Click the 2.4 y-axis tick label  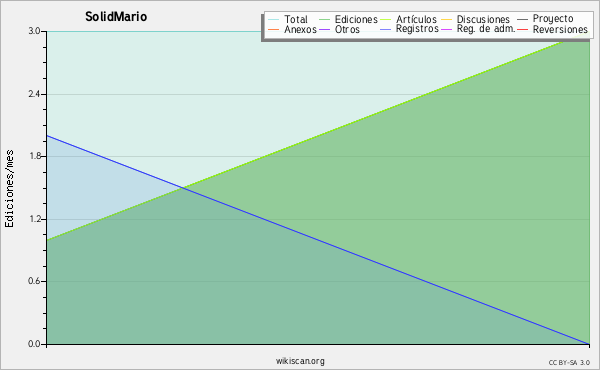tap(34, 94)
